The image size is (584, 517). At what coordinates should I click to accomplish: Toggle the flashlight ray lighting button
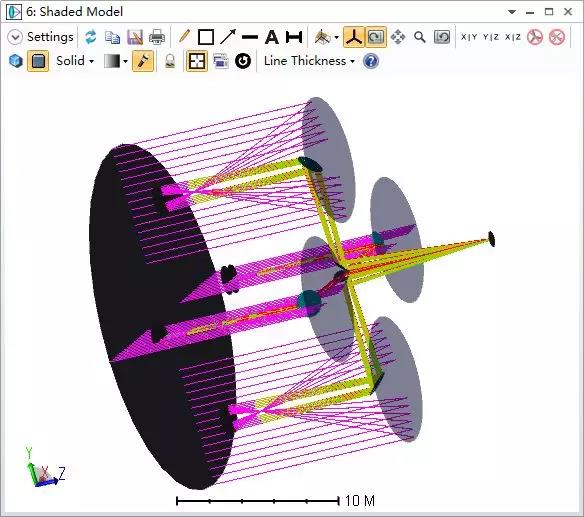(143, 61)
